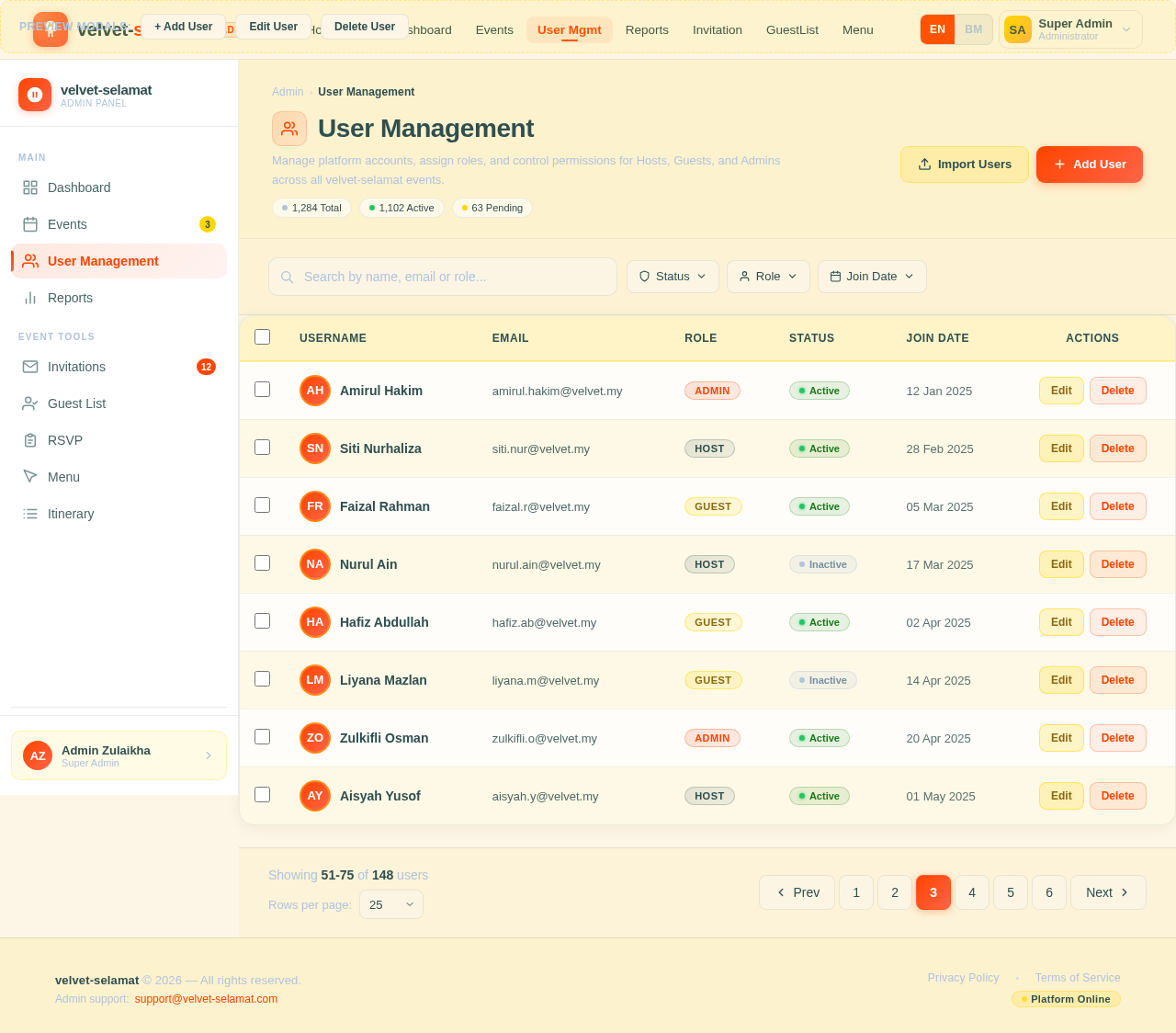Open the rows per page selector

[390, 904]
